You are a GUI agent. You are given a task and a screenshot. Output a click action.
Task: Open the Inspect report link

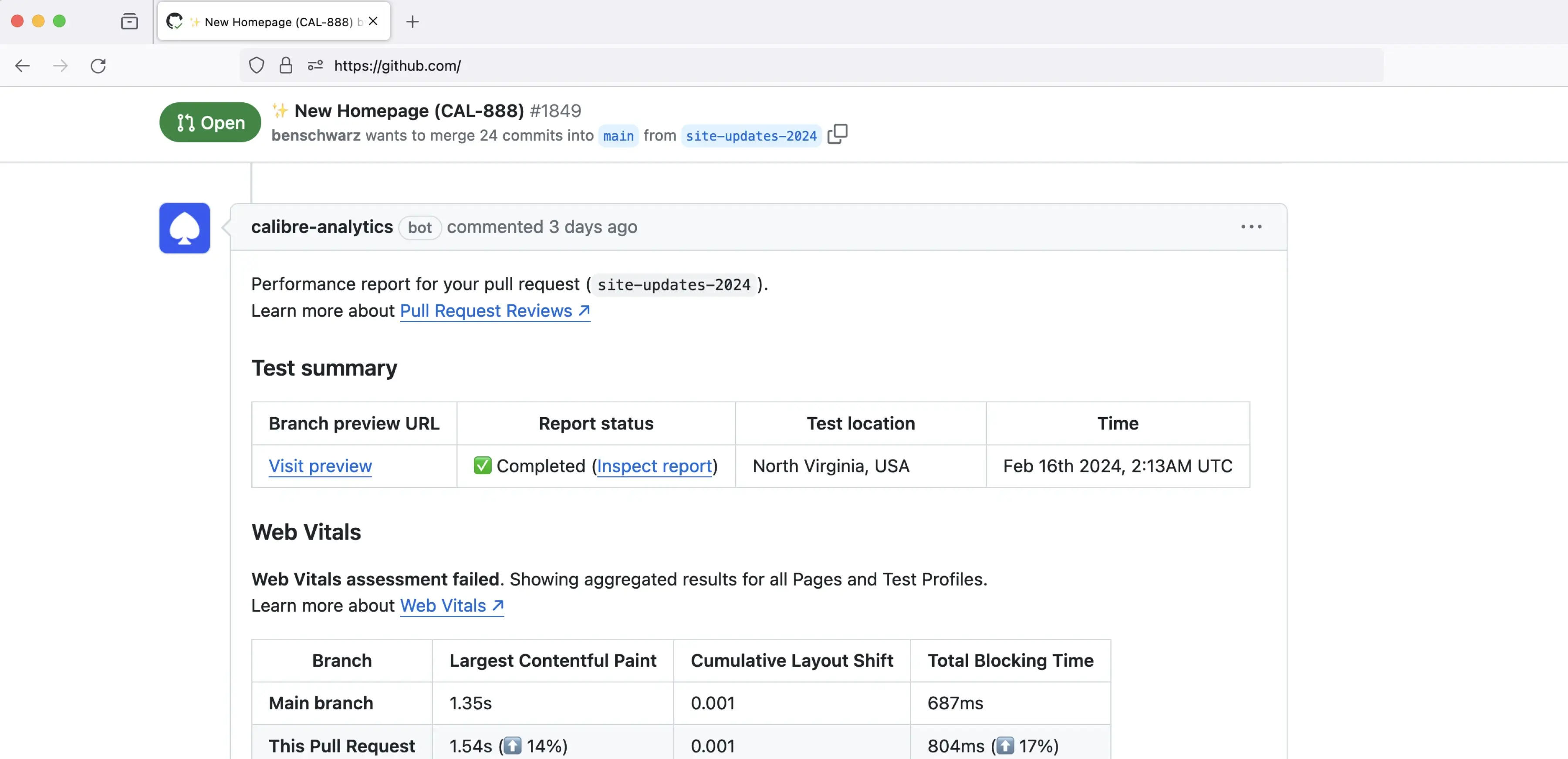click(654, 466)
